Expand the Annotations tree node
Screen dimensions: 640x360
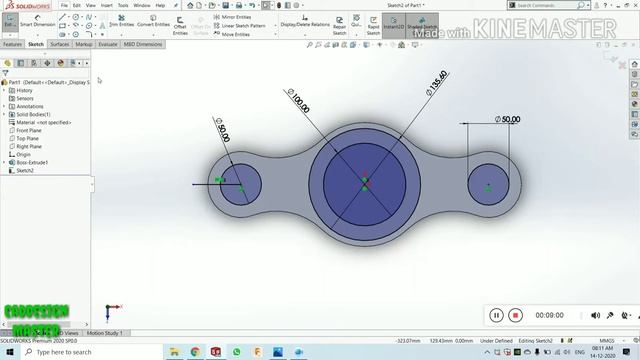point(4,106)
